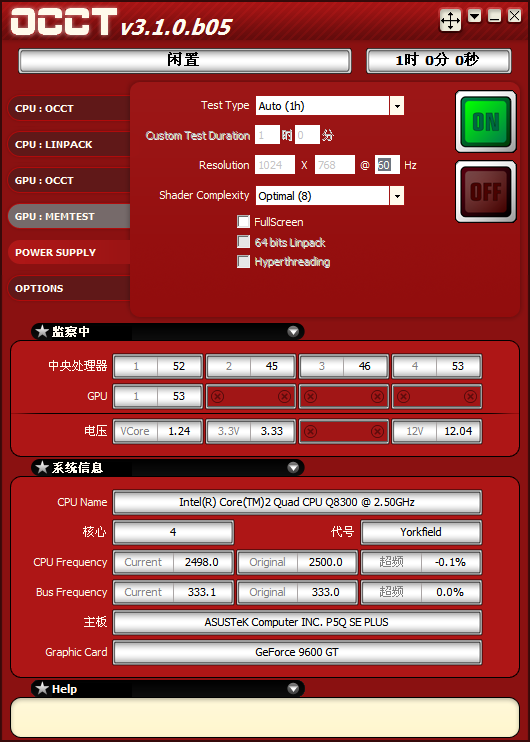Enable the FullScreen checkbox
Image resolution: width=530 pixels, height=742 pixels.
click(243, 221)
